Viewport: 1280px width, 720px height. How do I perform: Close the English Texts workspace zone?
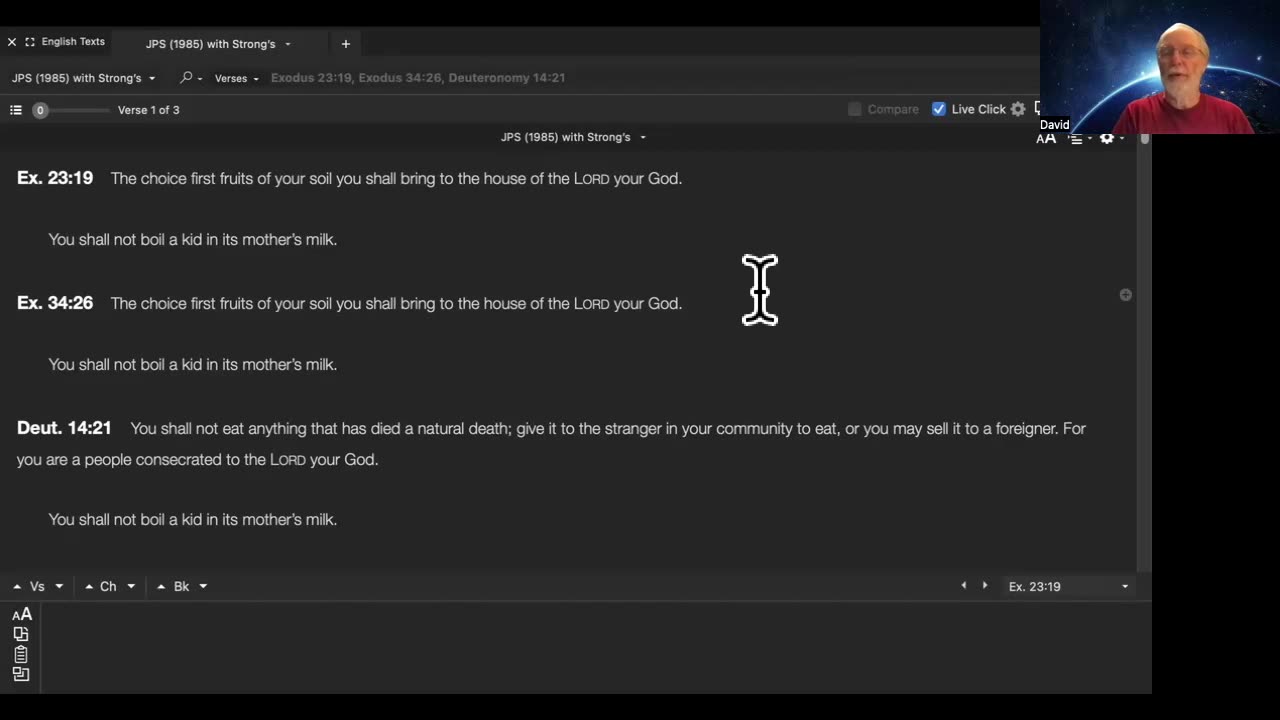point(12,42)
